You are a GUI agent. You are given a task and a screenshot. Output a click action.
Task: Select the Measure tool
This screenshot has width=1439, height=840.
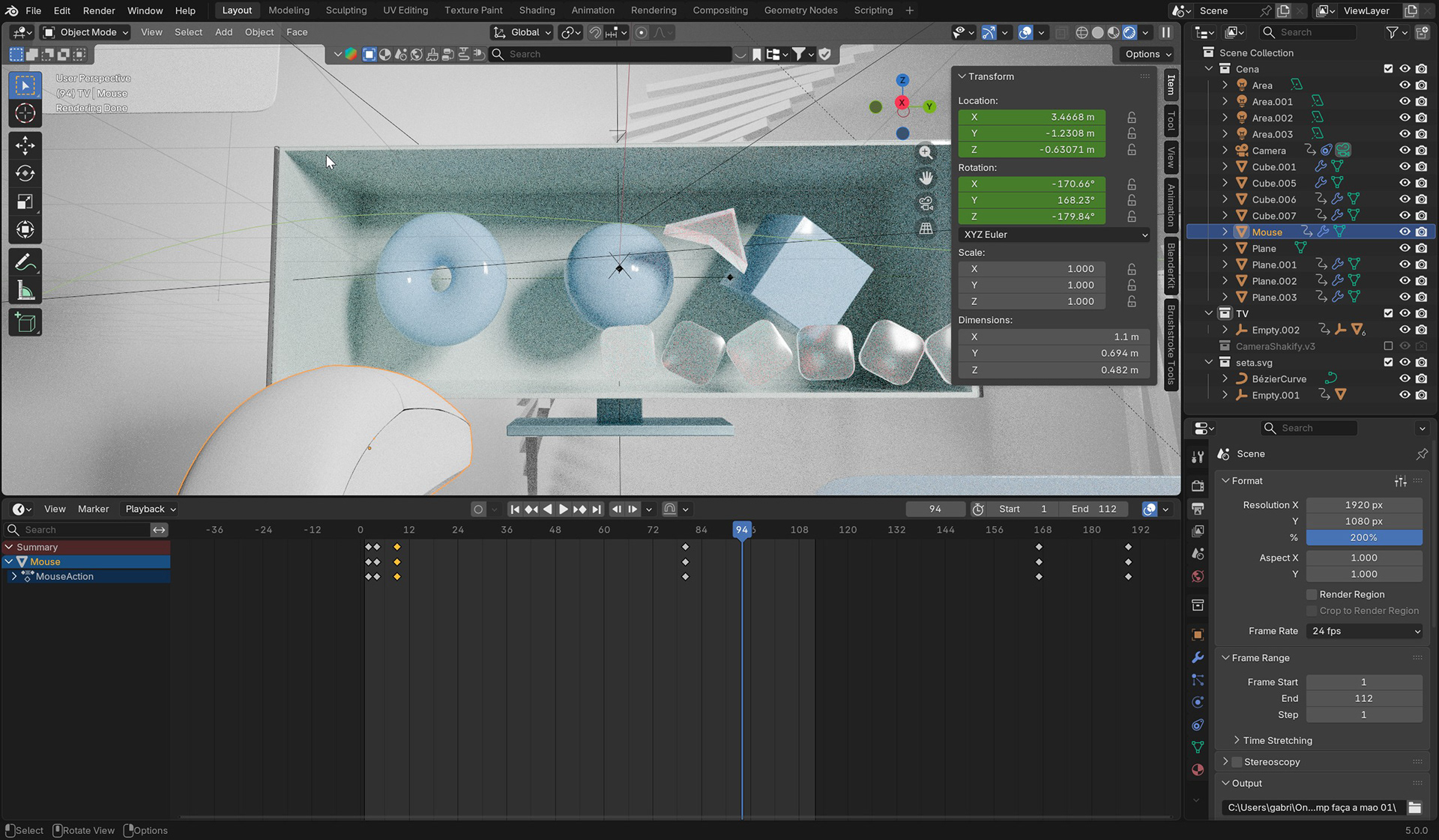click(25, 291)
